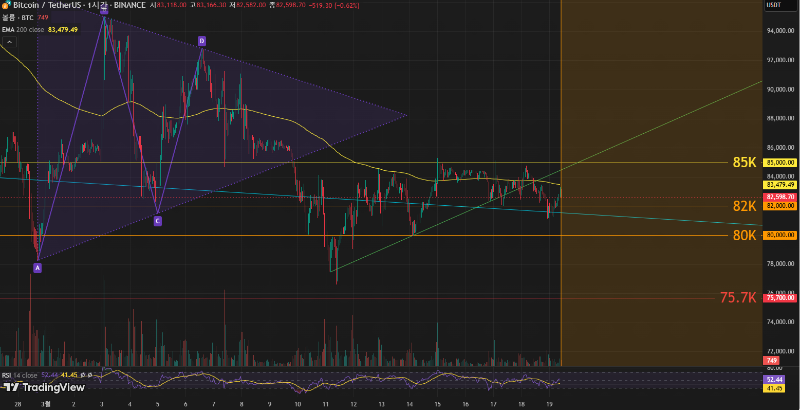Click point C marker on the triangle pattern
800x410 pixels.
tap(158, 220)
